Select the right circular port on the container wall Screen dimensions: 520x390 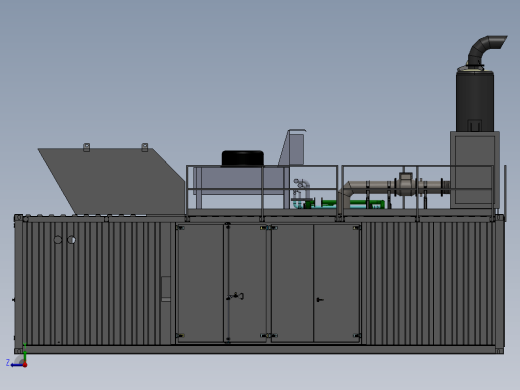pos(71,240)
